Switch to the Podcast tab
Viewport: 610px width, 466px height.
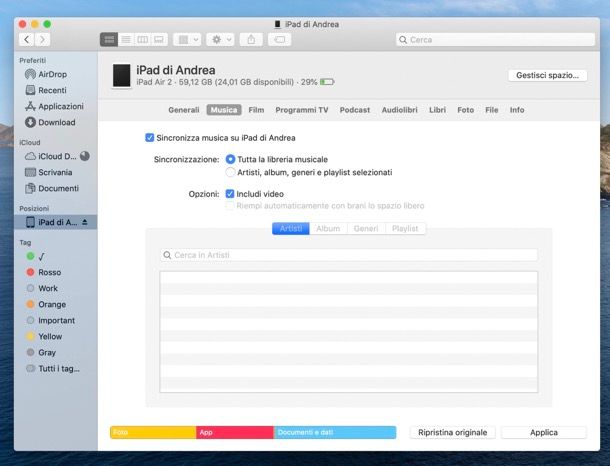pos(354,110)
